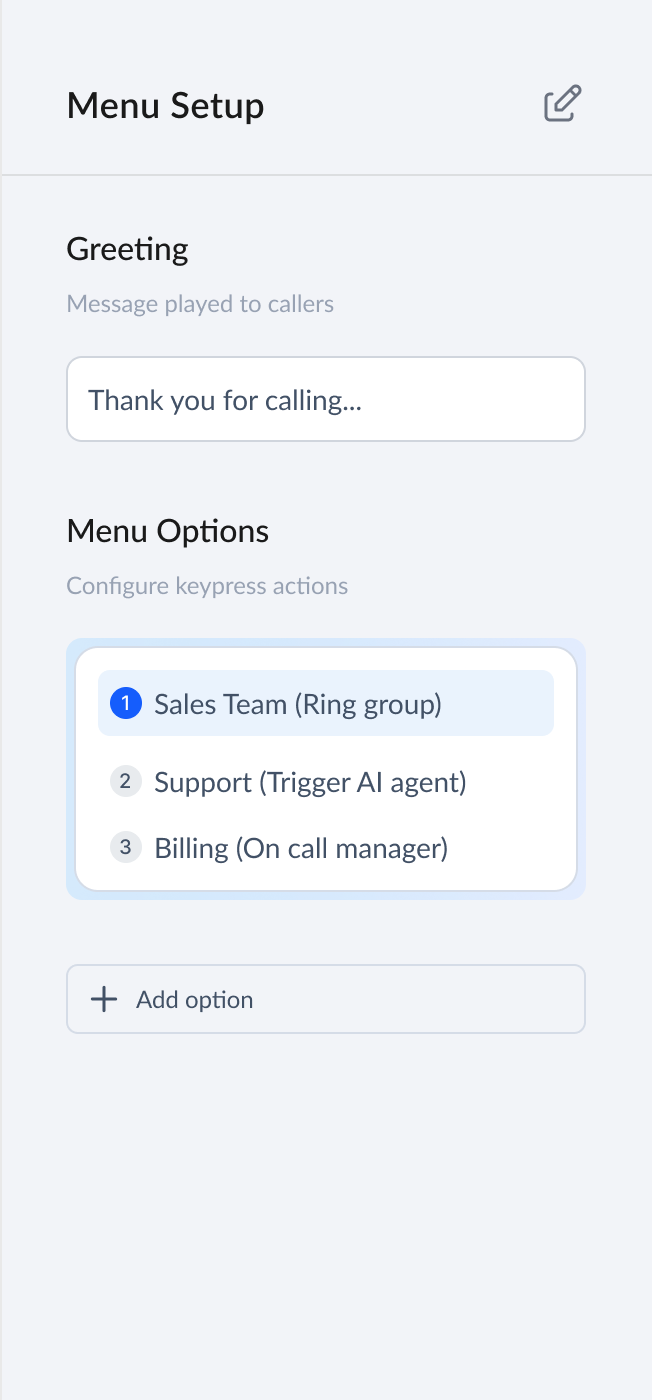Select the Sales Team (Ring group) option

(297, 703)
